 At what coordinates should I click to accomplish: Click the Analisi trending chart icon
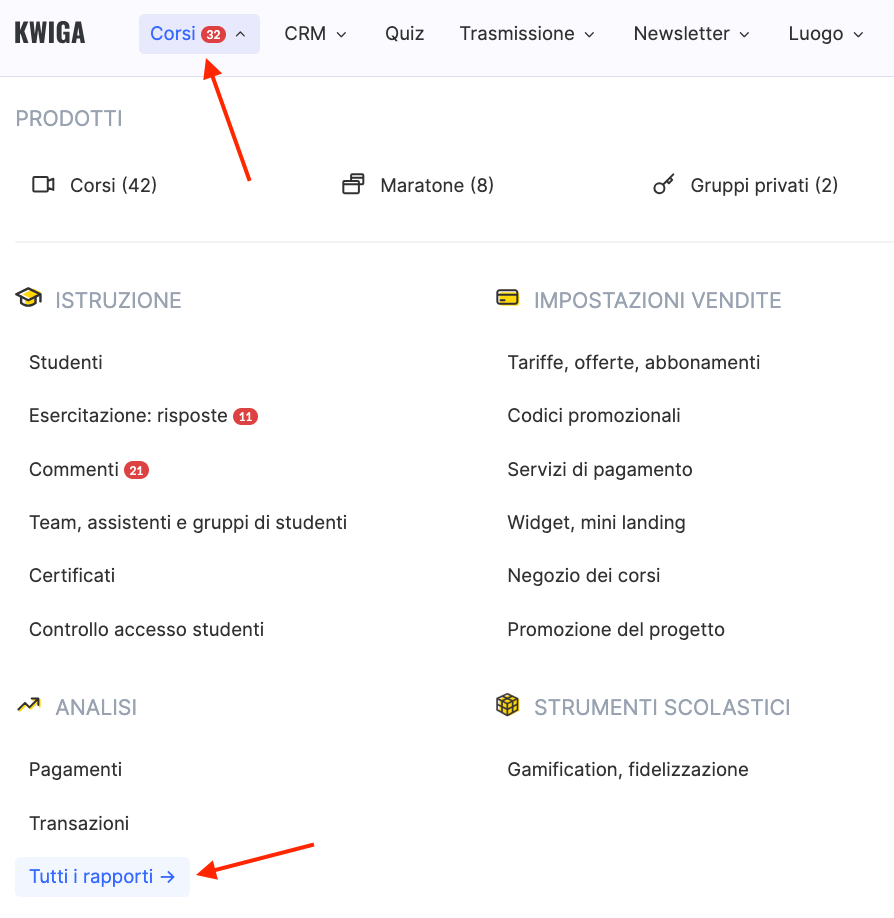[29, 706]
